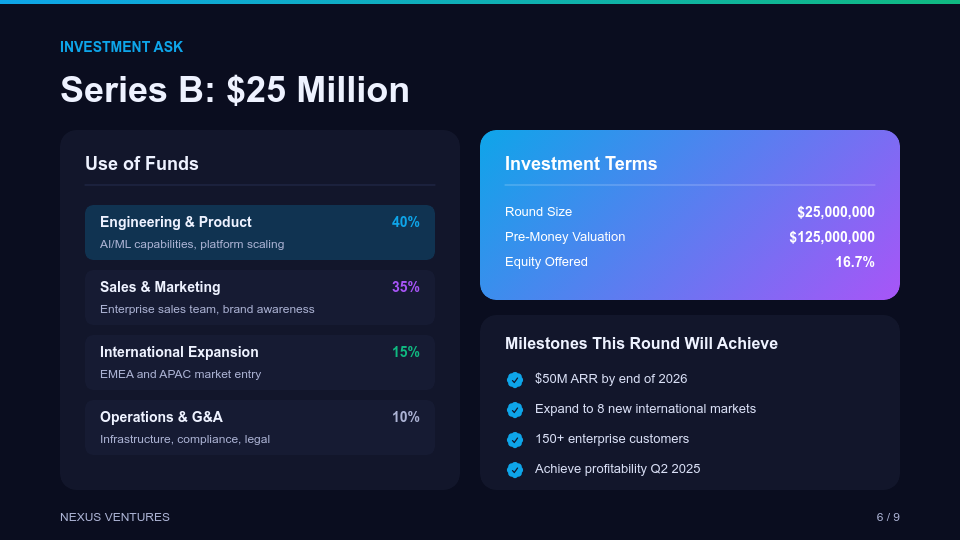
Task: Click 'Enterprise sales team, brand awareness' text
Action: coord(207,309)
